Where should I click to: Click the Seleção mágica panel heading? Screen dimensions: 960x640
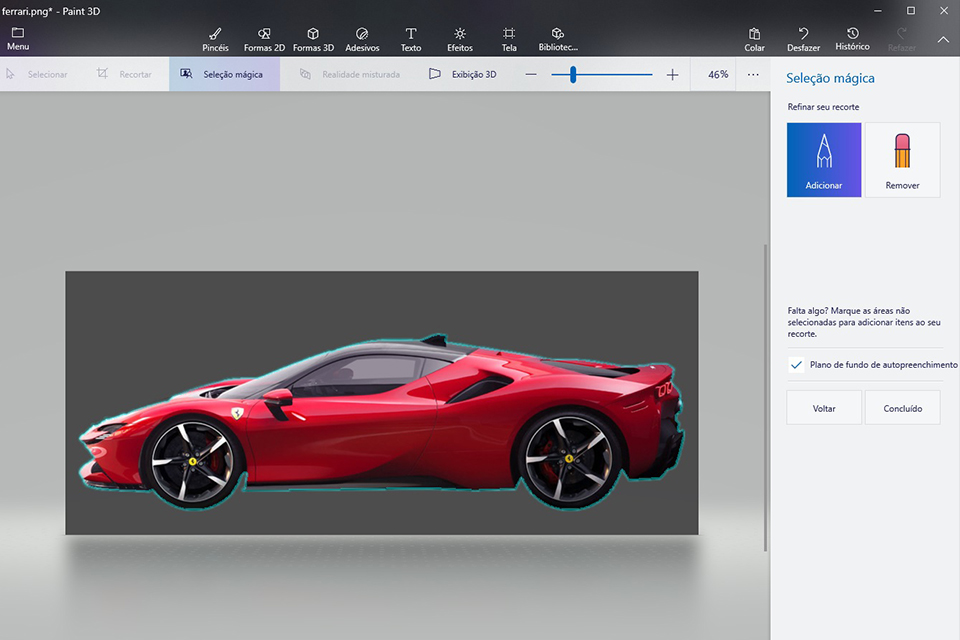click(x=830, y=78)
